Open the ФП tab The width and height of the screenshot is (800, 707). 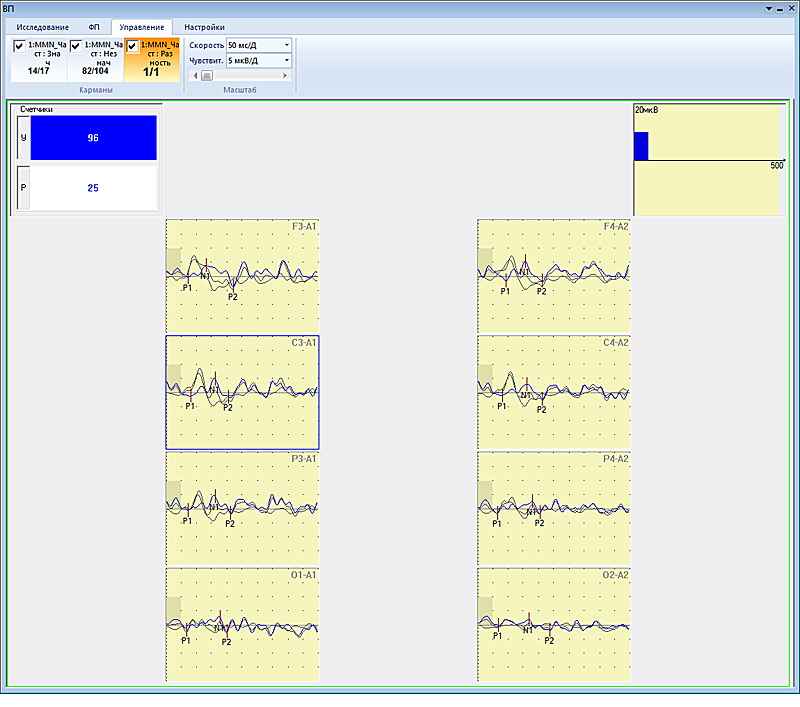(94, 27)
